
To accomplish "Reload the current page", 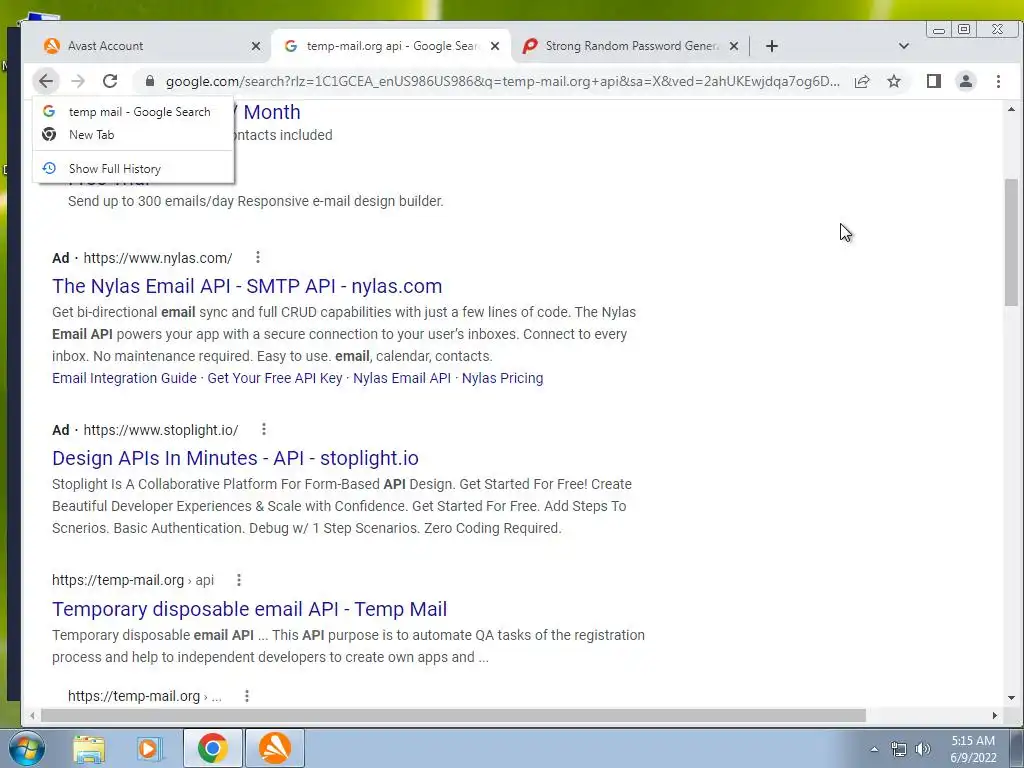I will click(110, 81).
